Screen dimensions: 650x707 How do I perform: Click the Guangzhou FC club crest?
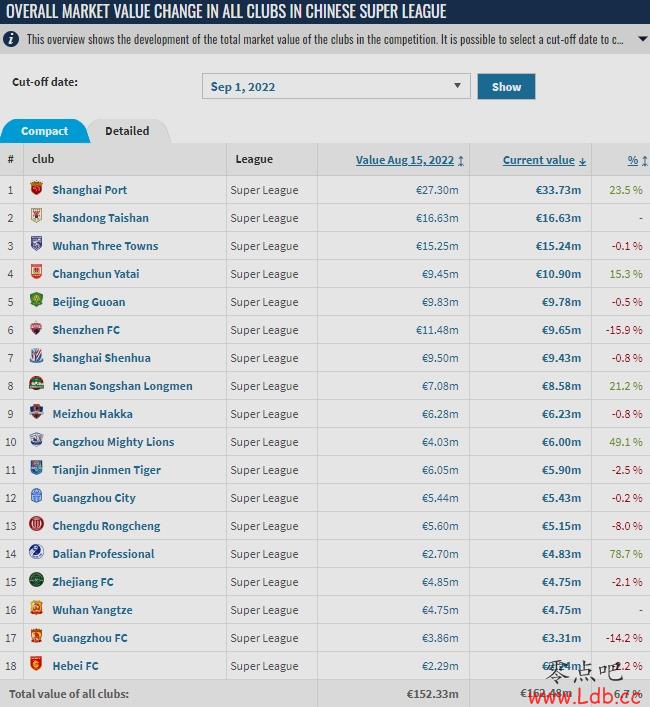tap(37, 636)
